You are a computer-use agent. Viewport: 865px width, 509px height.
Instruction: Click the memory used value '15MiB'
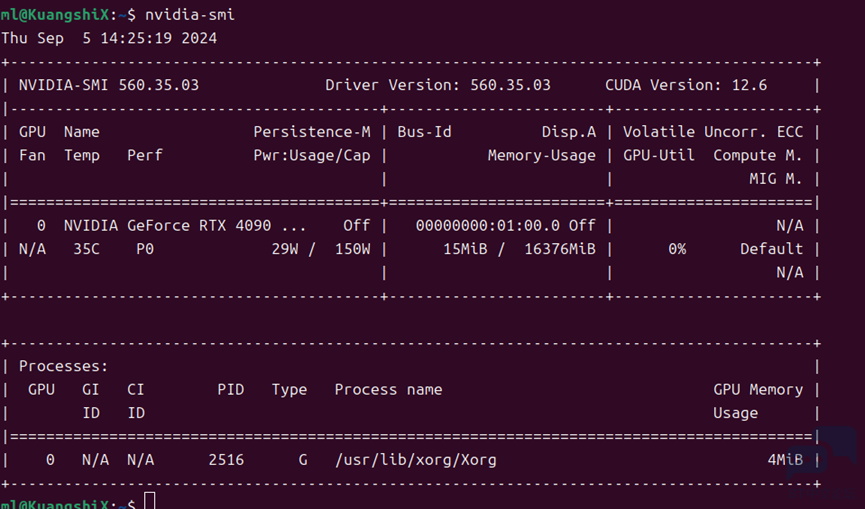(x=465, y=249)
